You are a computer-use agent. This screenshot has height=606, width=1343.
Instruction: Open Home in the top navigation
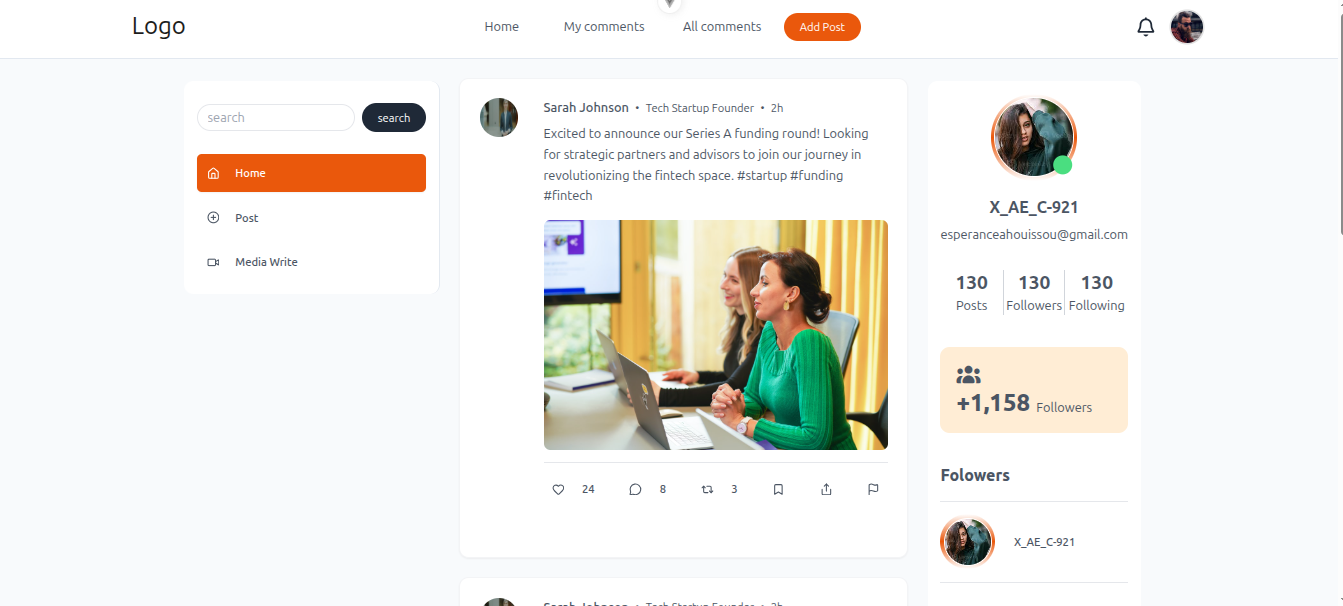[502, 27]
